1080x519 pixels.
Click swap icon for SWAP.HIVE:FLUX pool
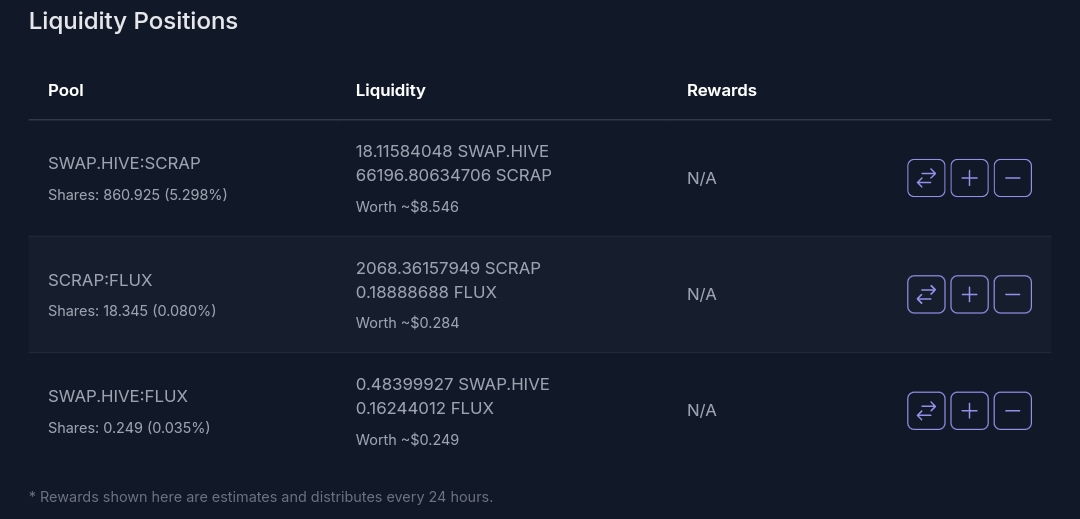click(926, 411)
